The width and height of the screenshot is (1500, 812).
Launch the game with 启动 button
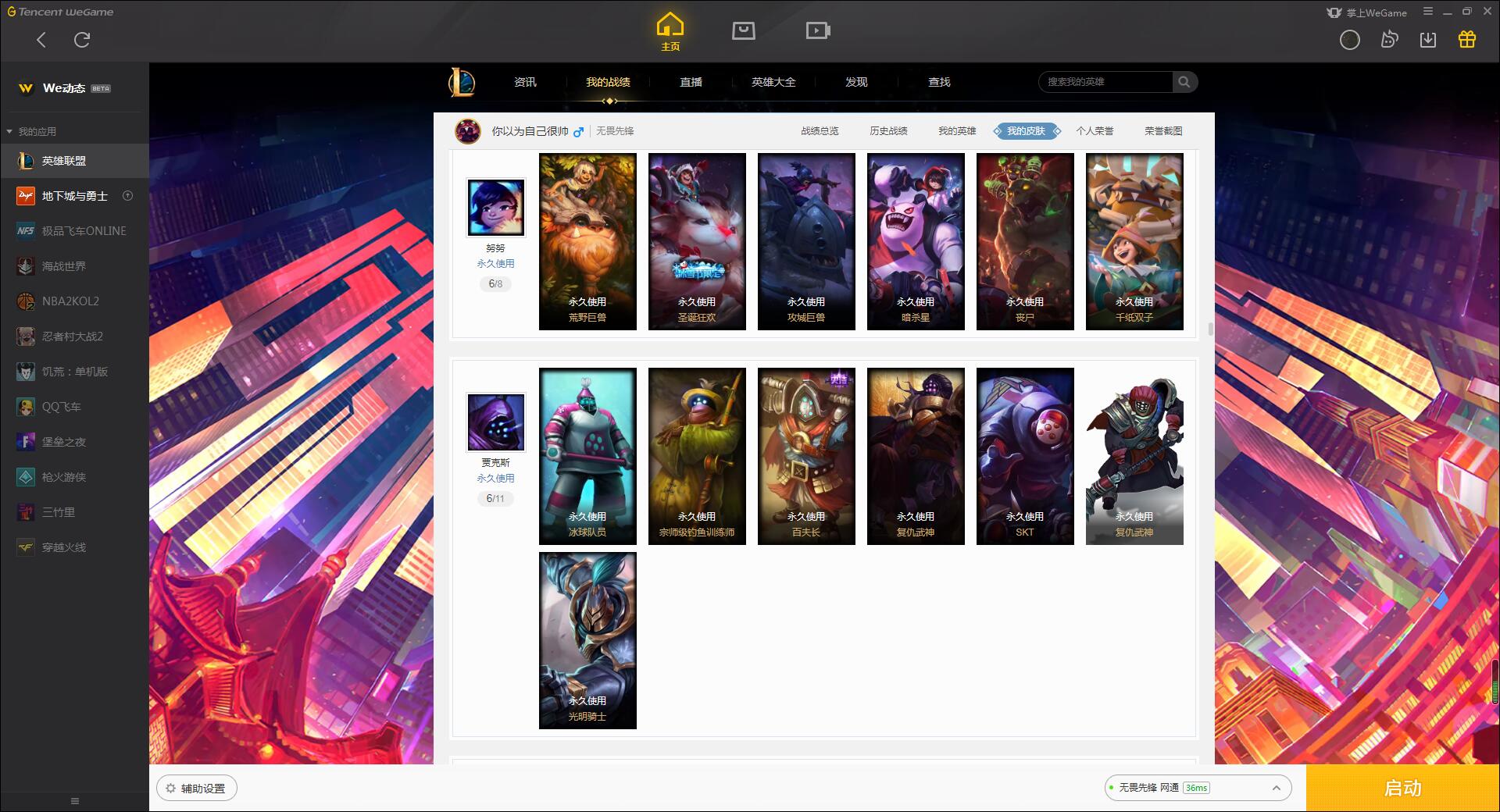click(1402, 788)
